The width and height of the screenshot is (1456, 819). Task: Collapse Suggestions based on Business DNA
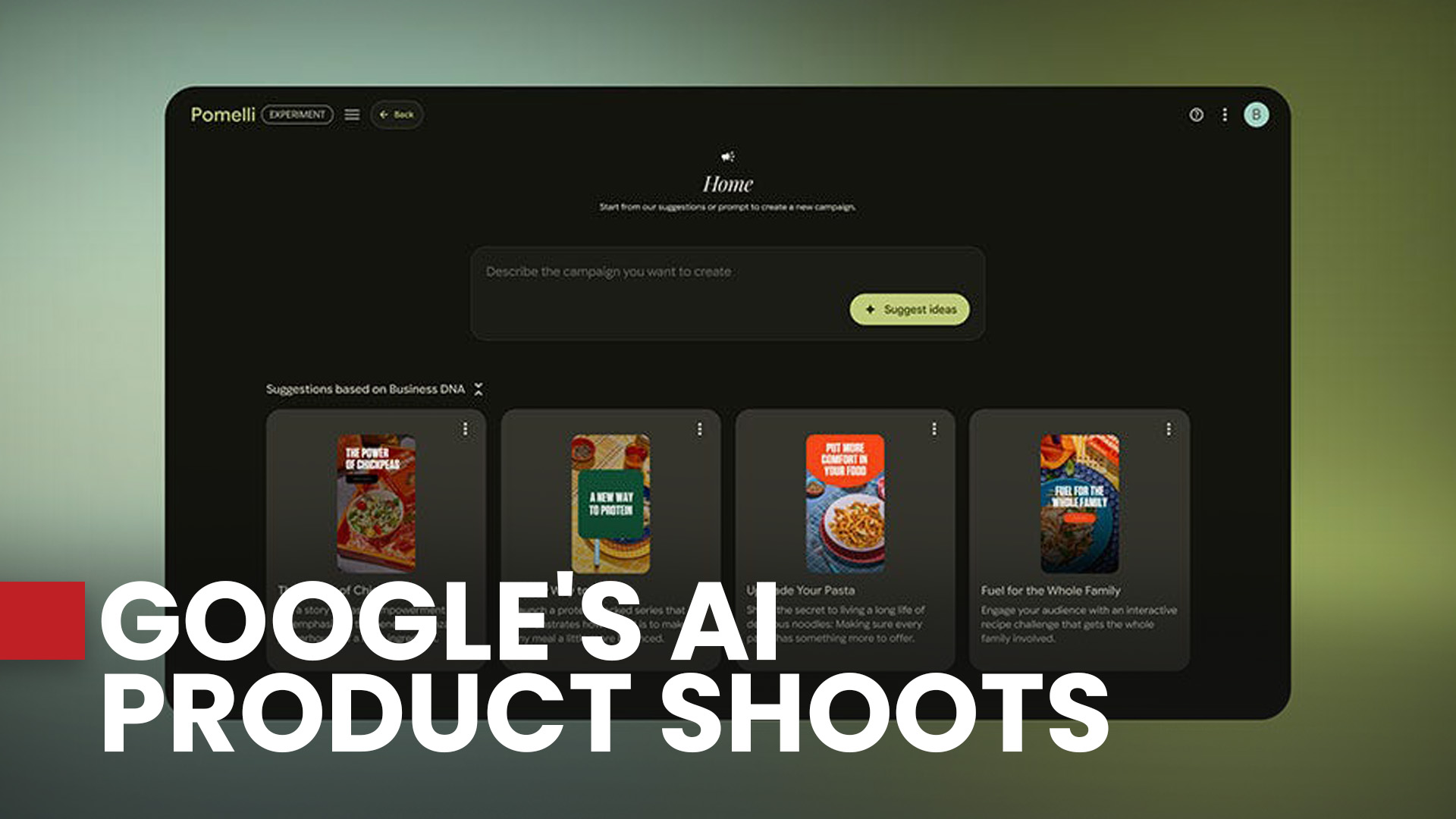pyautogui.click(x=479, y=389)
